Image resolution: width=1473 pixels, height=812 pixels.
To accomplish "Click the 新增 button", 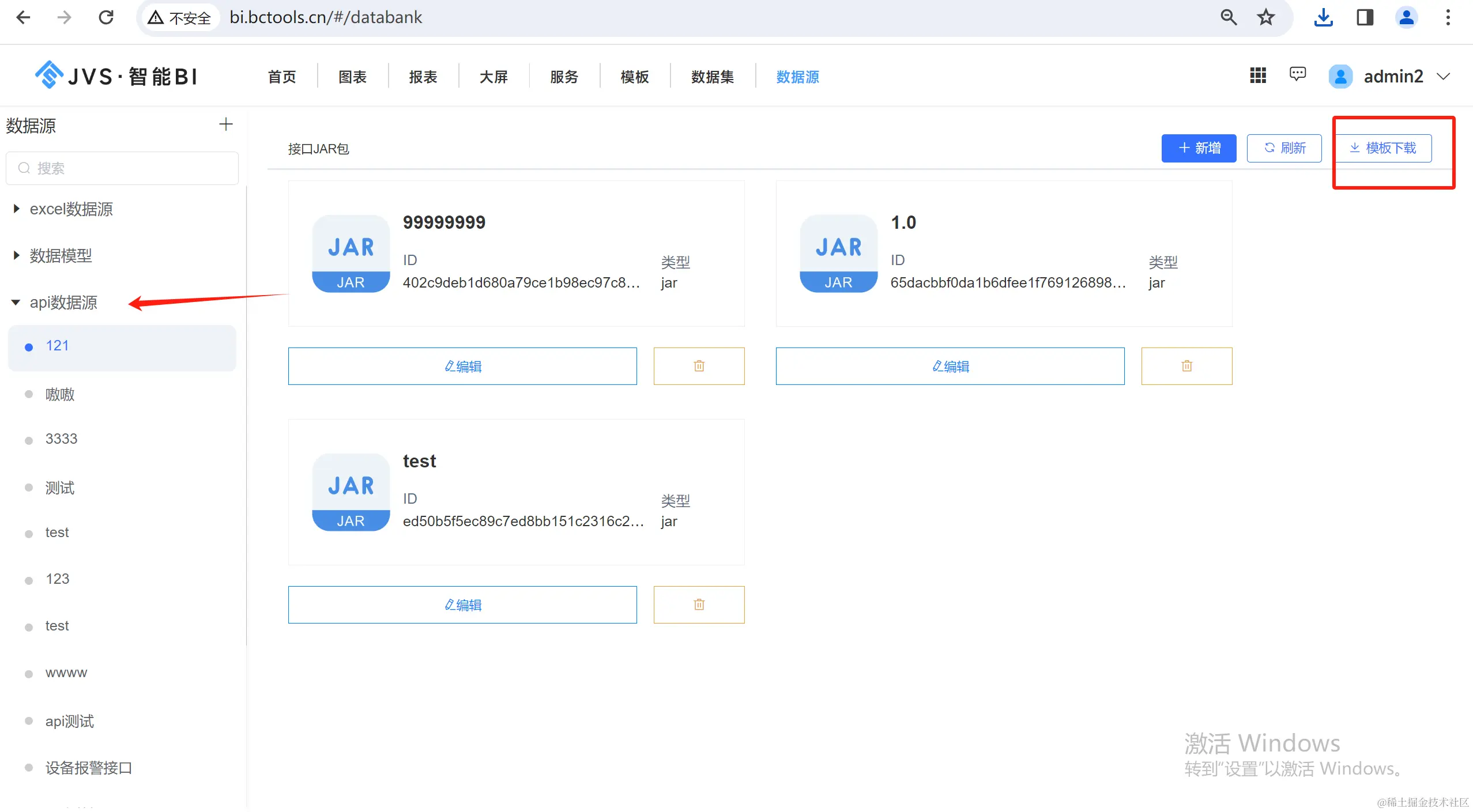I will (1199, 148).
